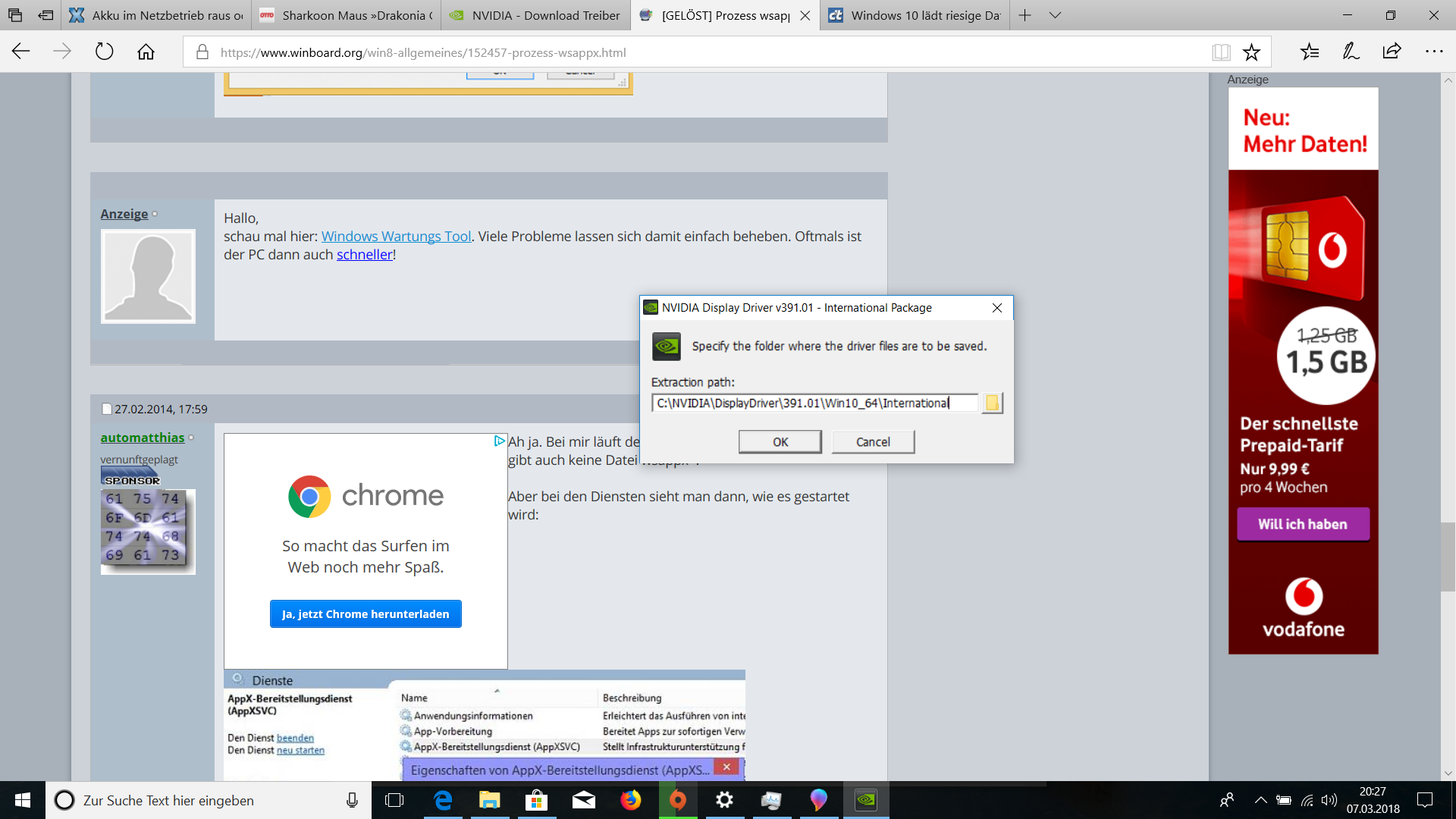Screen dimensions: 1456x819
Task: Refresh the current page
Action: click(104, 52)
